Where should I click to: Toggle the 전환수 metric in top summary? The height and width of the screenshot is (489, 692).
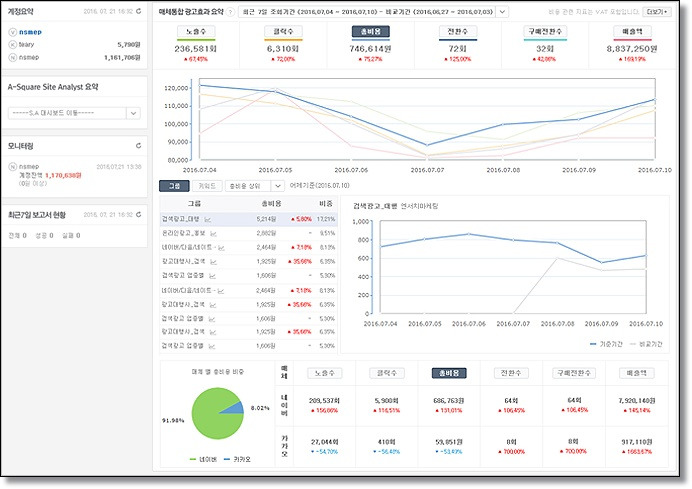[x=457, y=31]
